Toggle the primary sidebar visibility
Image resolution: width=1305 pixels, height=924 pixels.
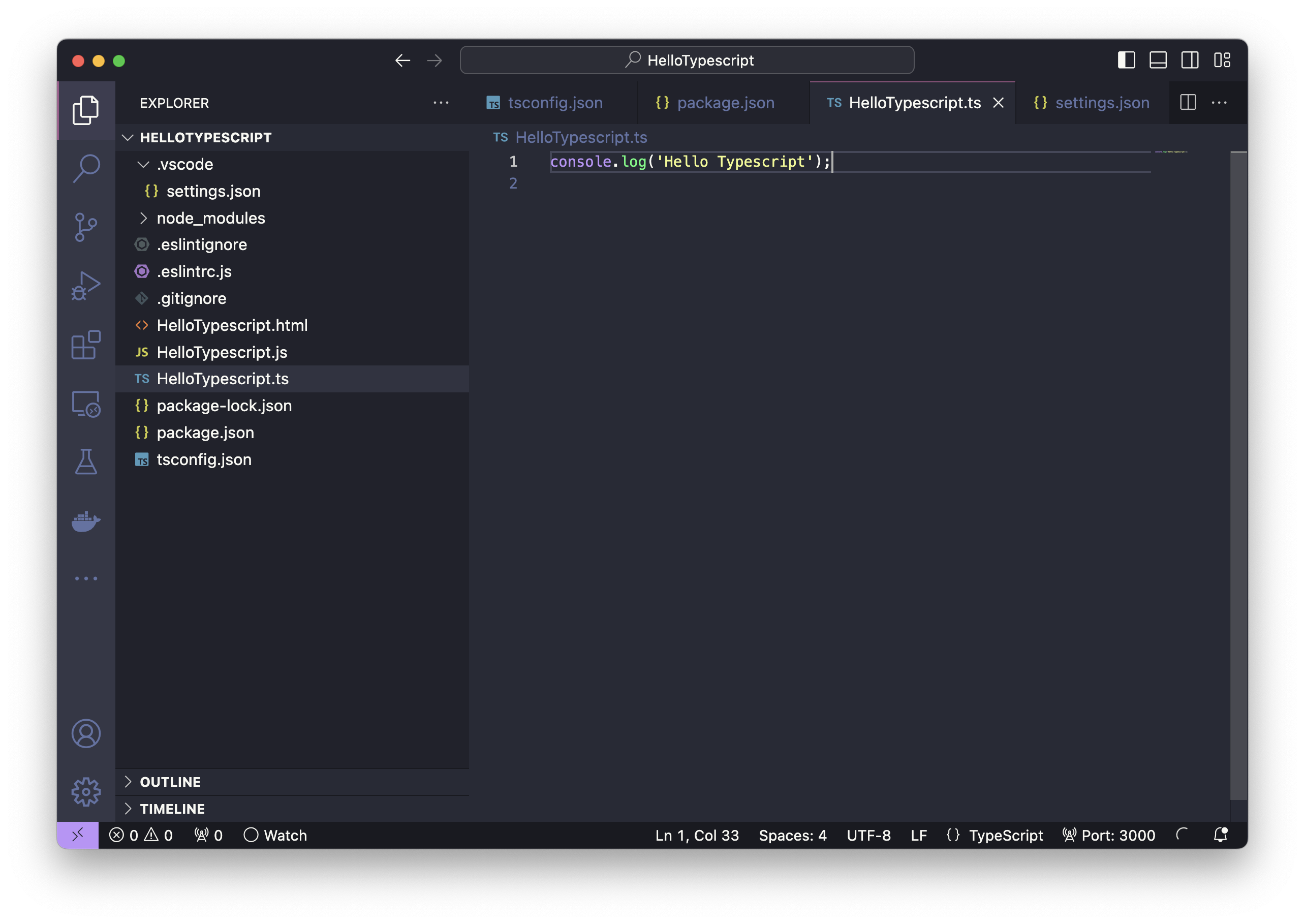(1126, 60)
